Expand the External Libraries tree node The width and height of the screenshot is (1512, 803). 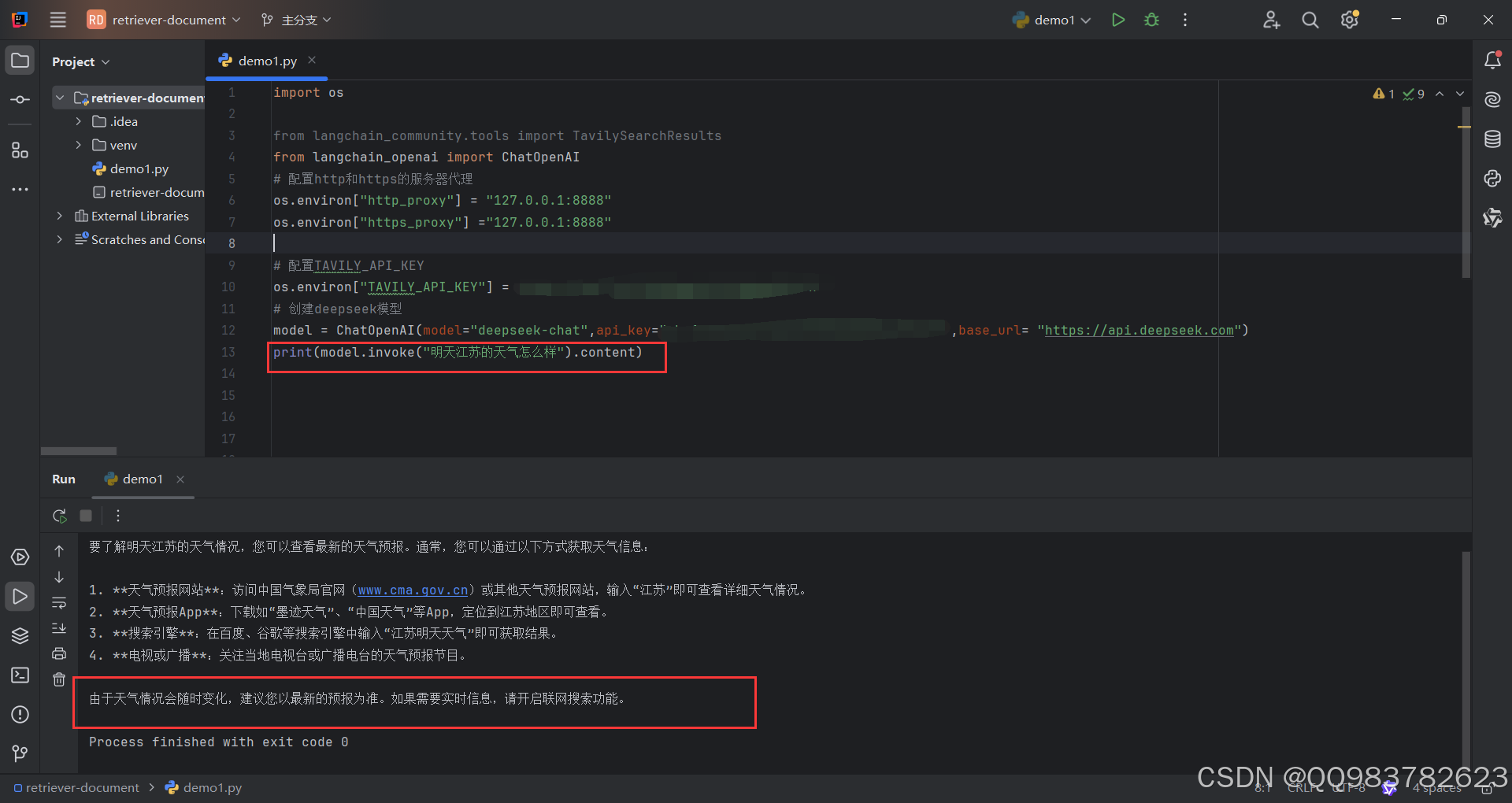click(60, 216)
